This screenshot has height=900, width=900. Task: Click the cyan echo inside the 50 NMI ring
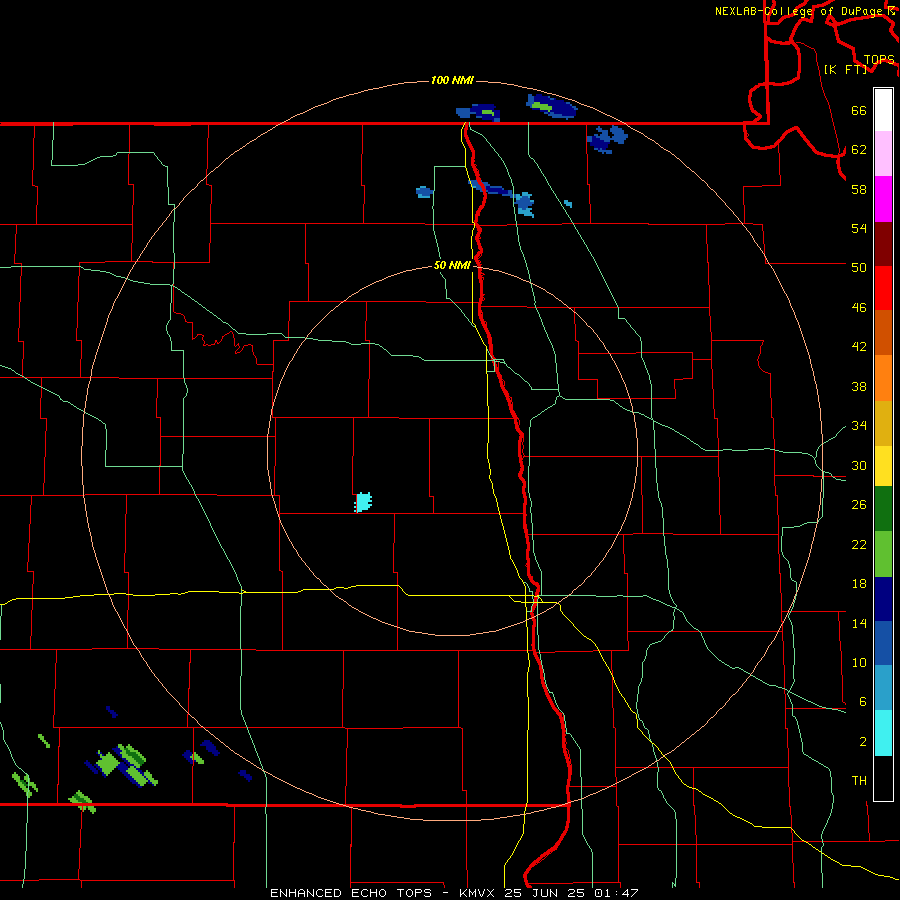click(x=363, y=502)
